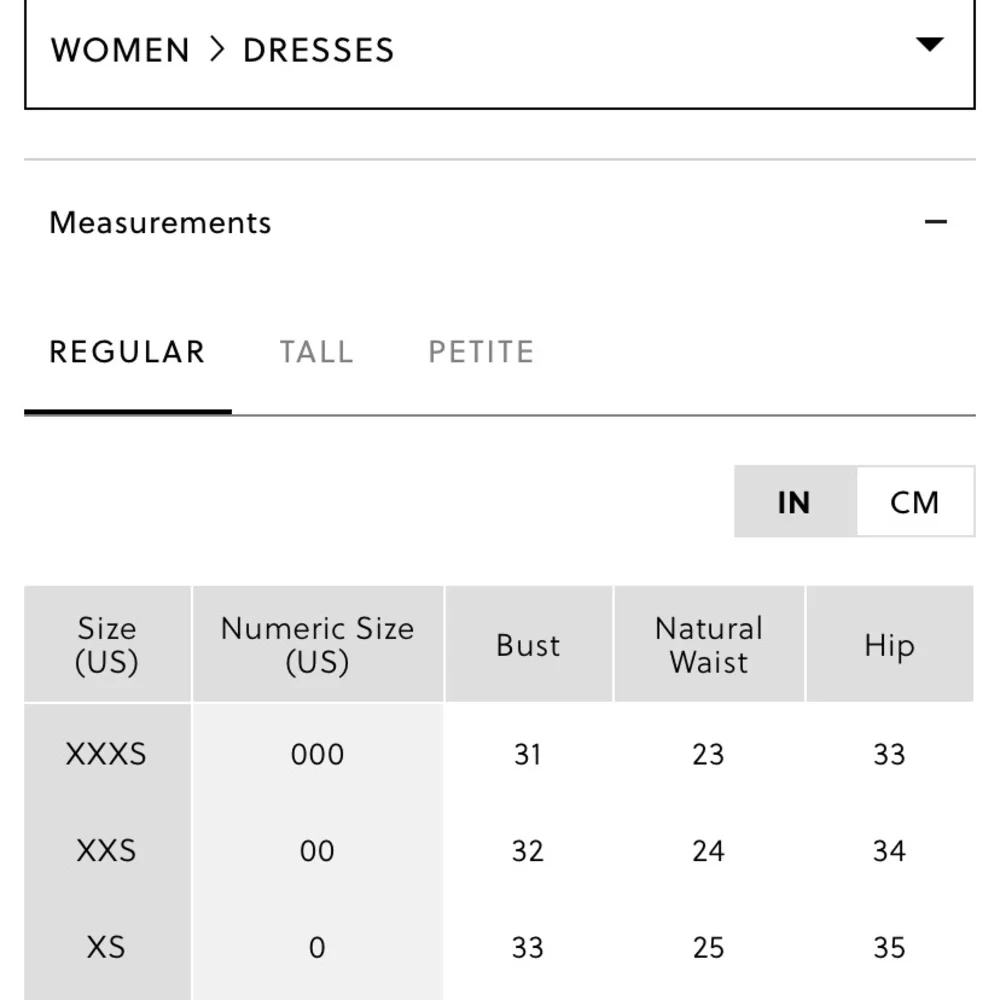Screen dimensions: 1000x1000
Task: Switch to the TALL tab
Action: [316, 351]
